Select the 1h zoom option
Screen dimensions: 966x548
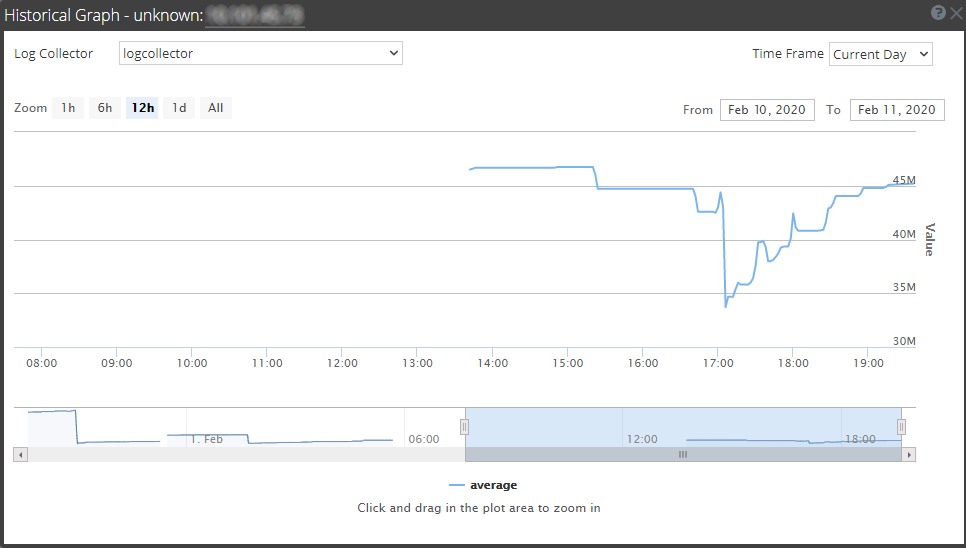coord(68,108)
